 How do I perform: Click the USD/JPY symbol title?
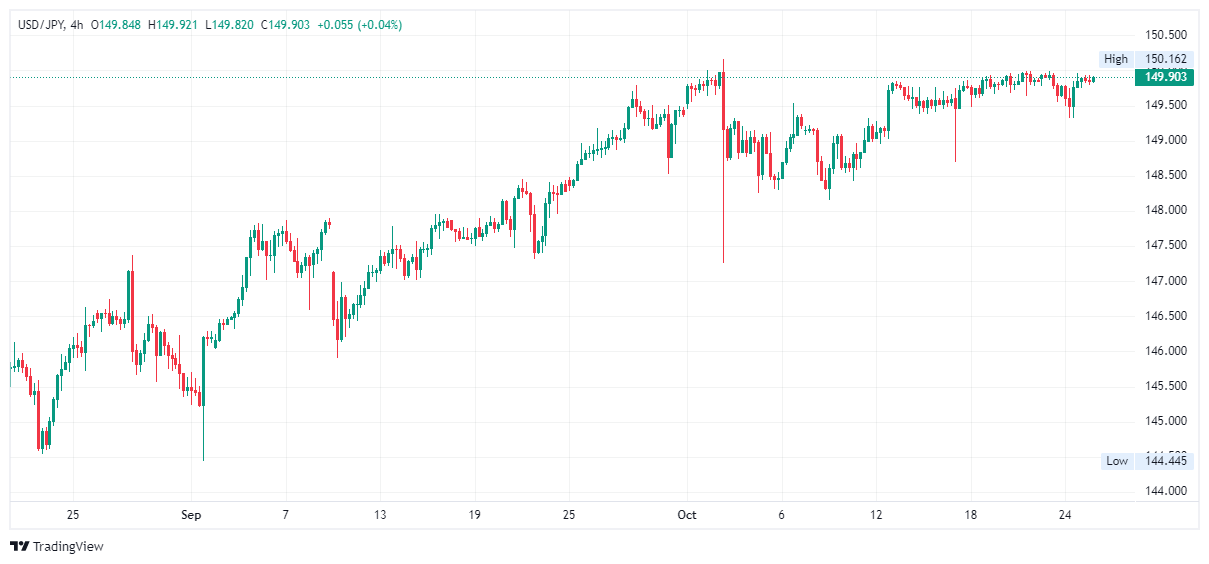pyautogui.click(x=42, y=25)
